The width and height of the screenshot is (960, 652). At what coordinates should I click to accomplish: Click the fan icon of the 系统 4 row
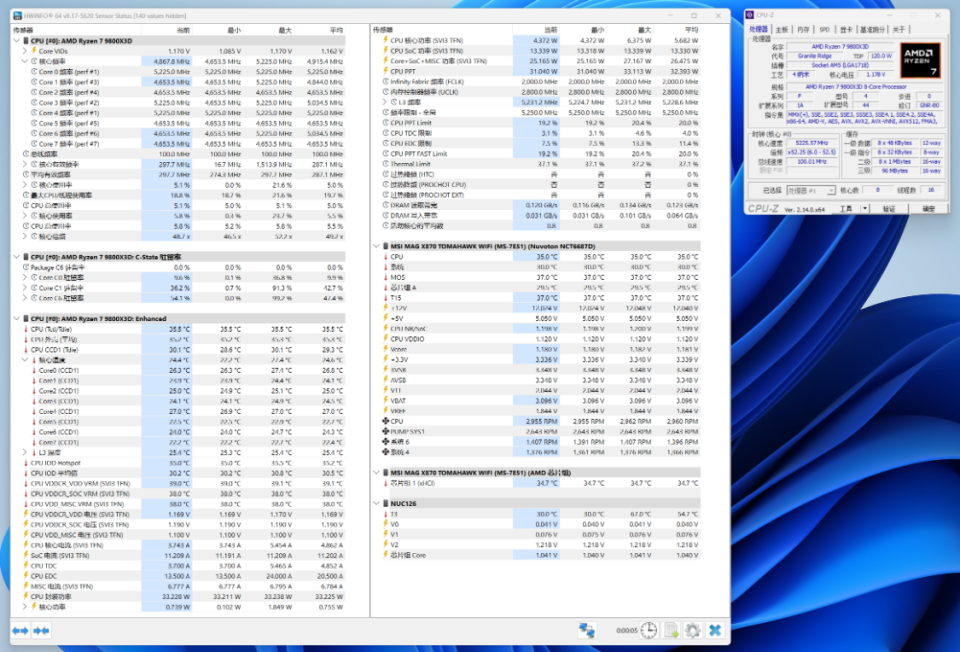386,452
